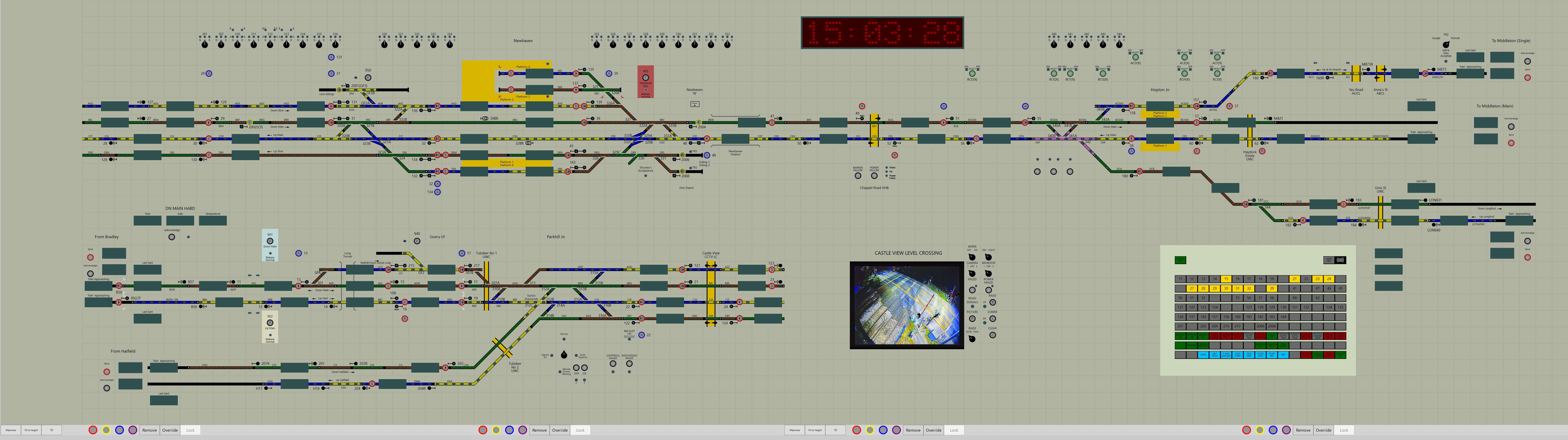The width and height of the screenshot is (1568, 440).
Task: Click the A auto button labeled 134
Action: [x=437, y=192]
